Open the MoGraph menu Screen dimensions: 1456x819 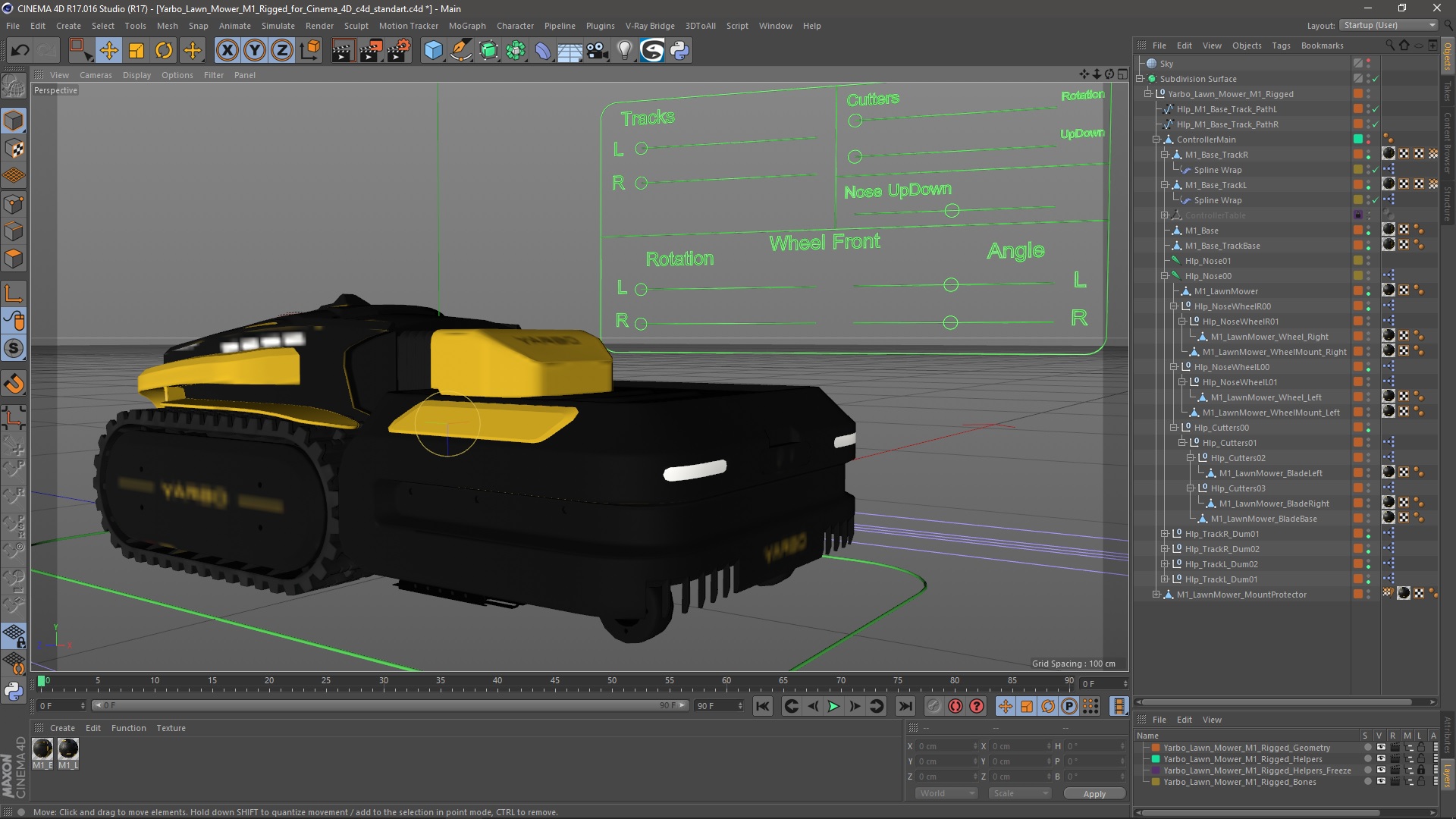tap(466, 26)
